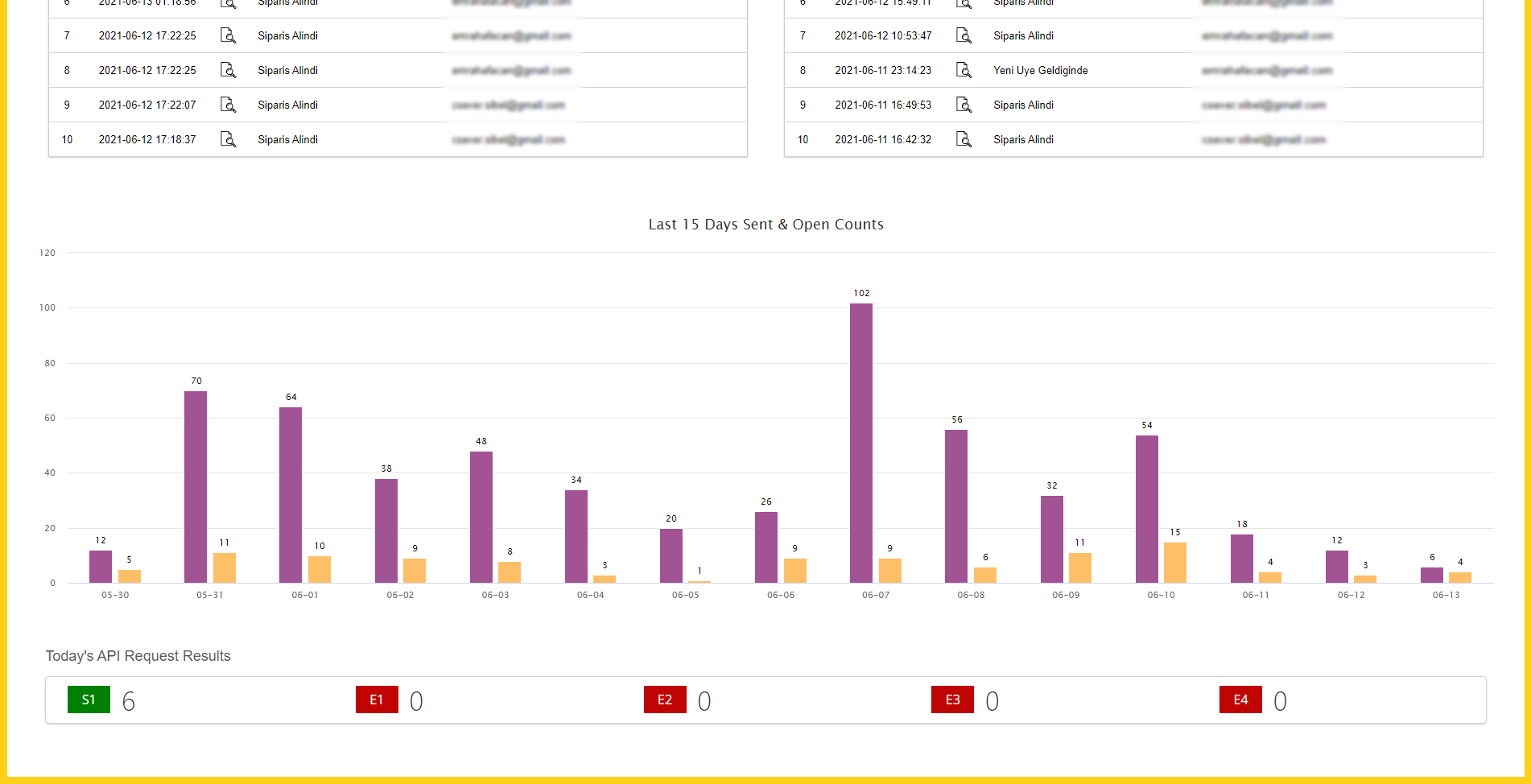Click the purple 64 bar for 06-01
The height and width of the screenshot is (784, 1531).
[x=291, y=495]
